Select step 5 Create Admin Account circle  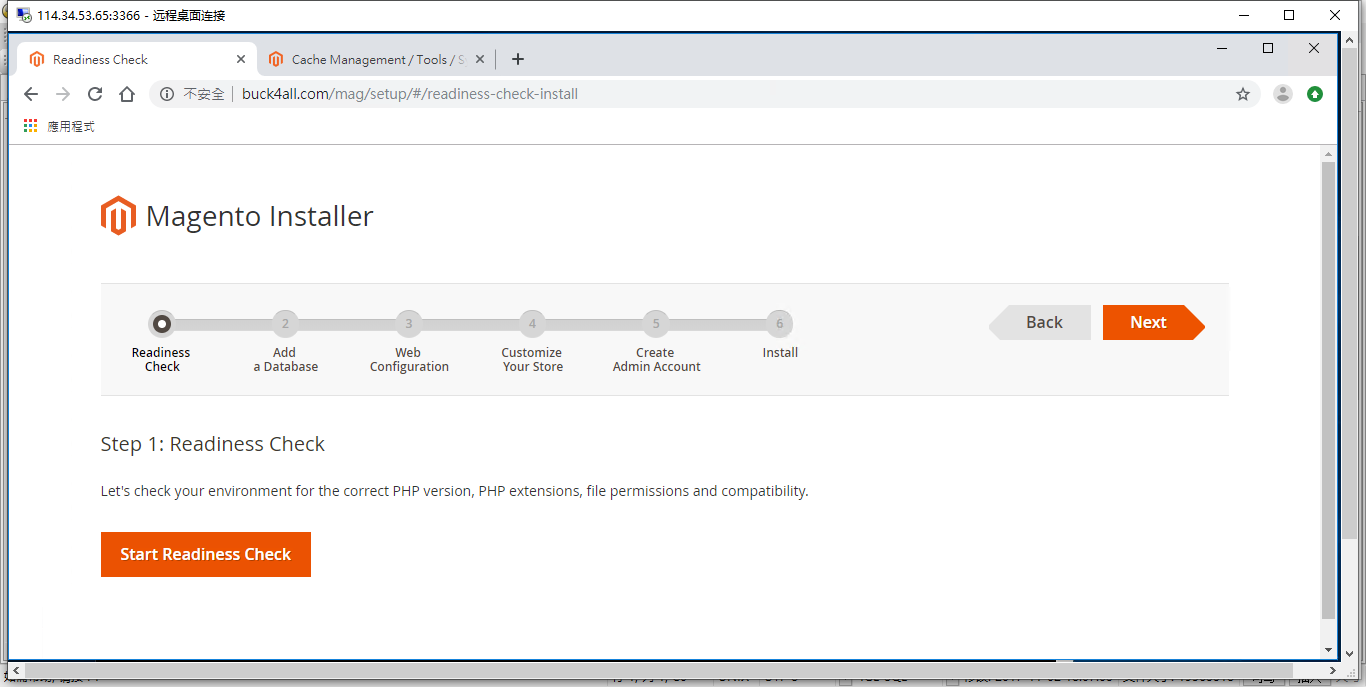(x=656, y=324)
